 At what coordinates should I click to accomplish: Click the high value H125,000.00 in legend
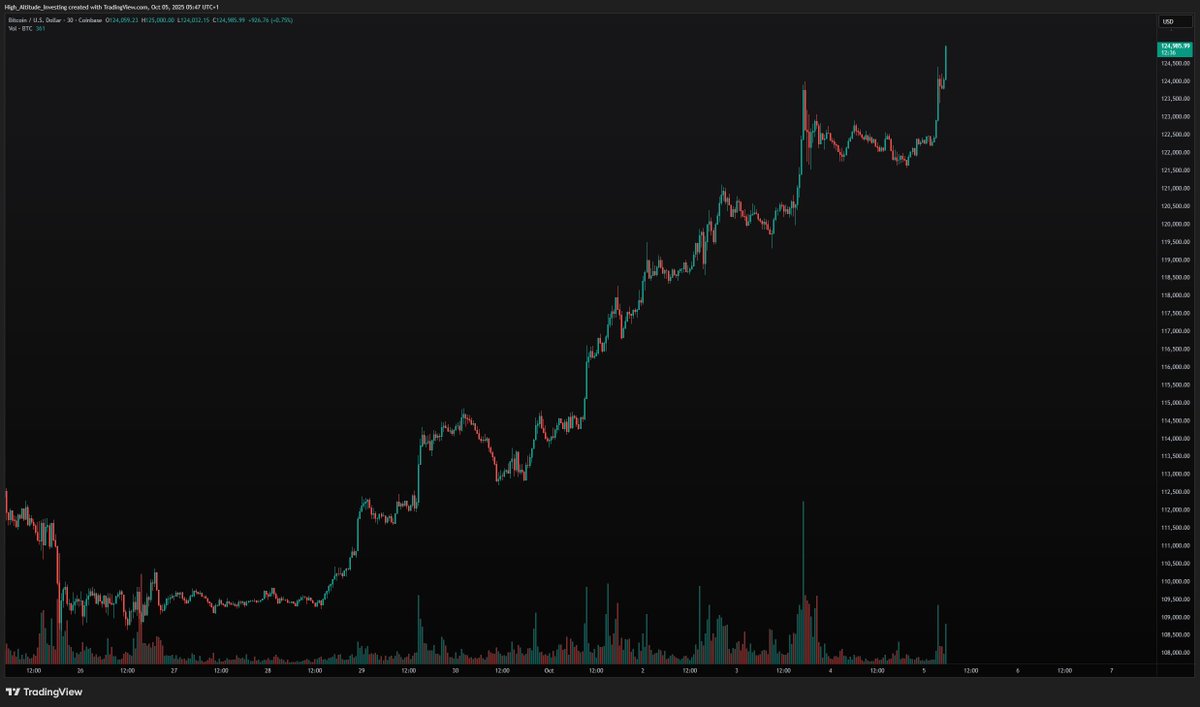pos(159,20)
